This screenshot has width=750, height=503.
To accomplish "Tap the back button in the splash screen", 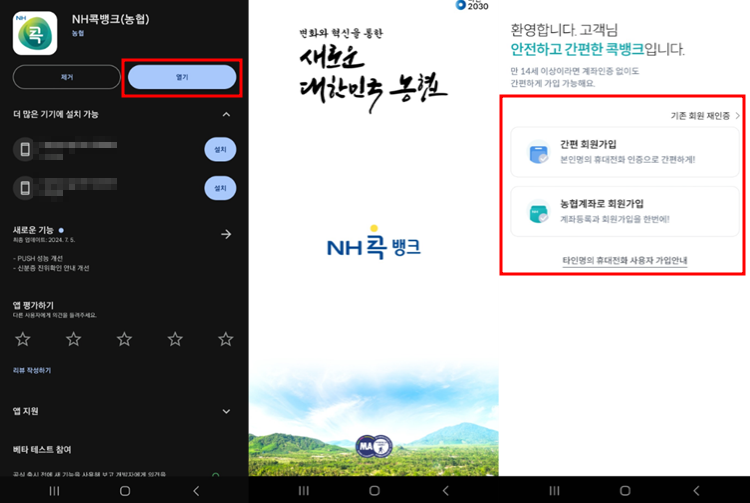I will pos(446,491).
